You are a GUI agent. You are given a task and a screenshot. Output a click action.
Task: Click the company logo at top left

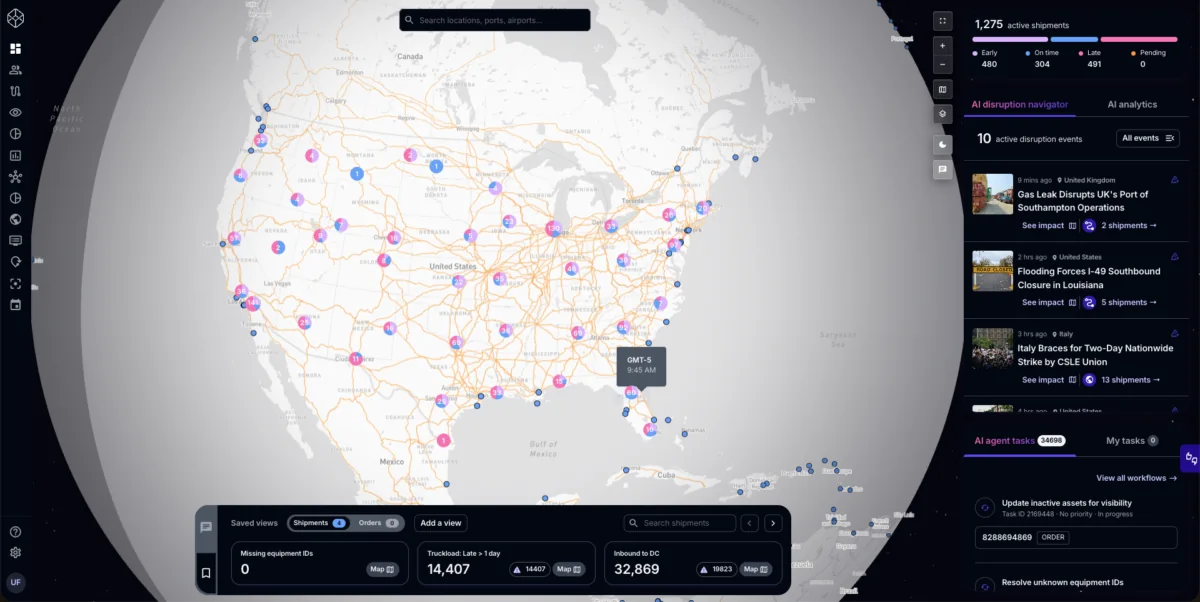click(x=15, y=18)
